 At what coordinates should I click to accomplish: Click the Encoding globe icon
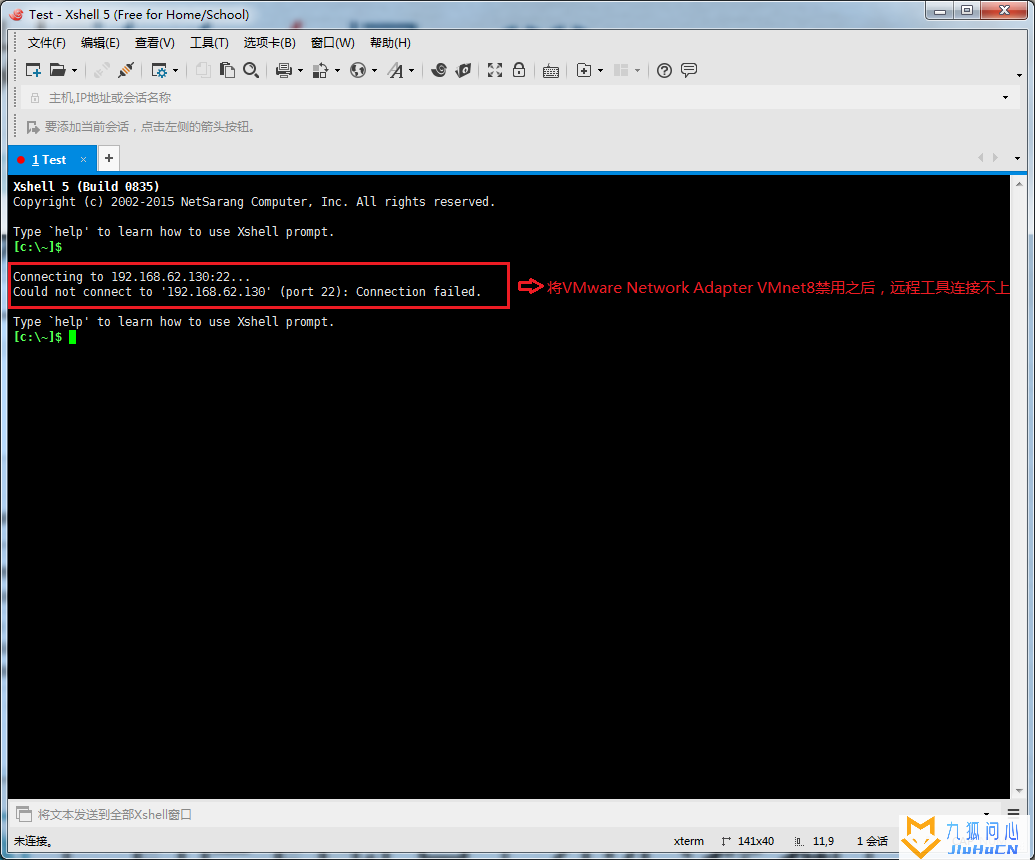coord(358,70)
